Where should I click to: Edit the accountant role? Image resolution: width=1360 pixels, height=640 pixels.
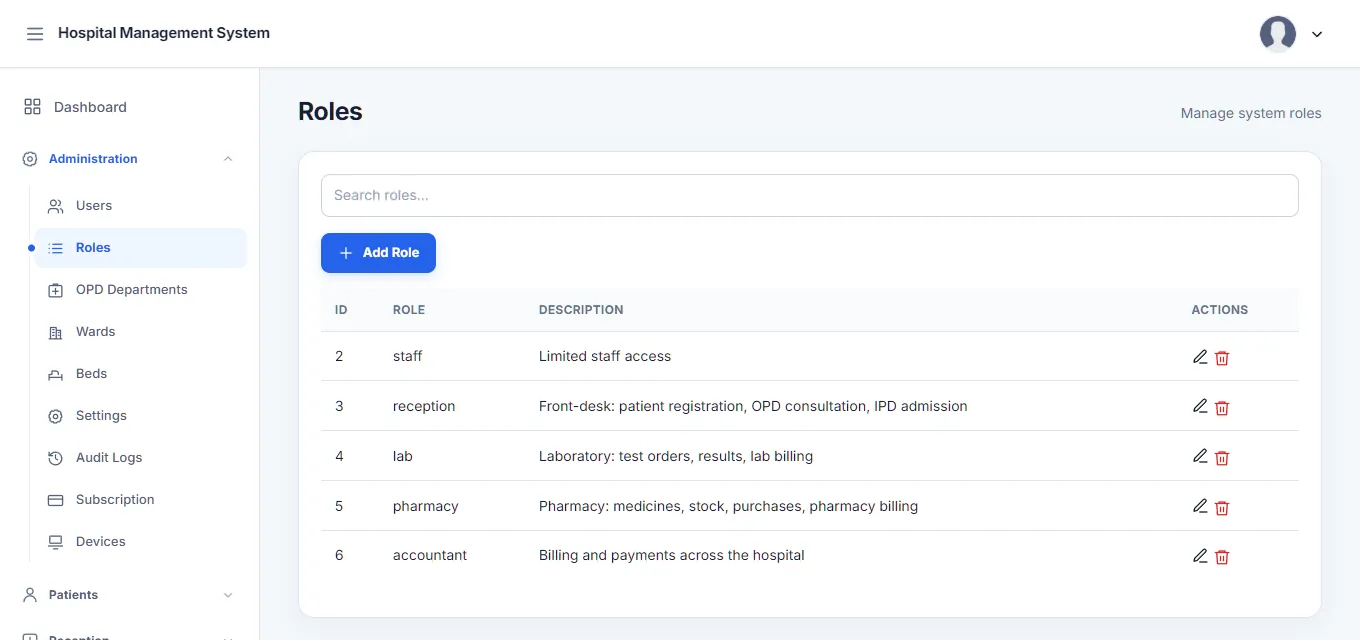tap(1200, 556)
